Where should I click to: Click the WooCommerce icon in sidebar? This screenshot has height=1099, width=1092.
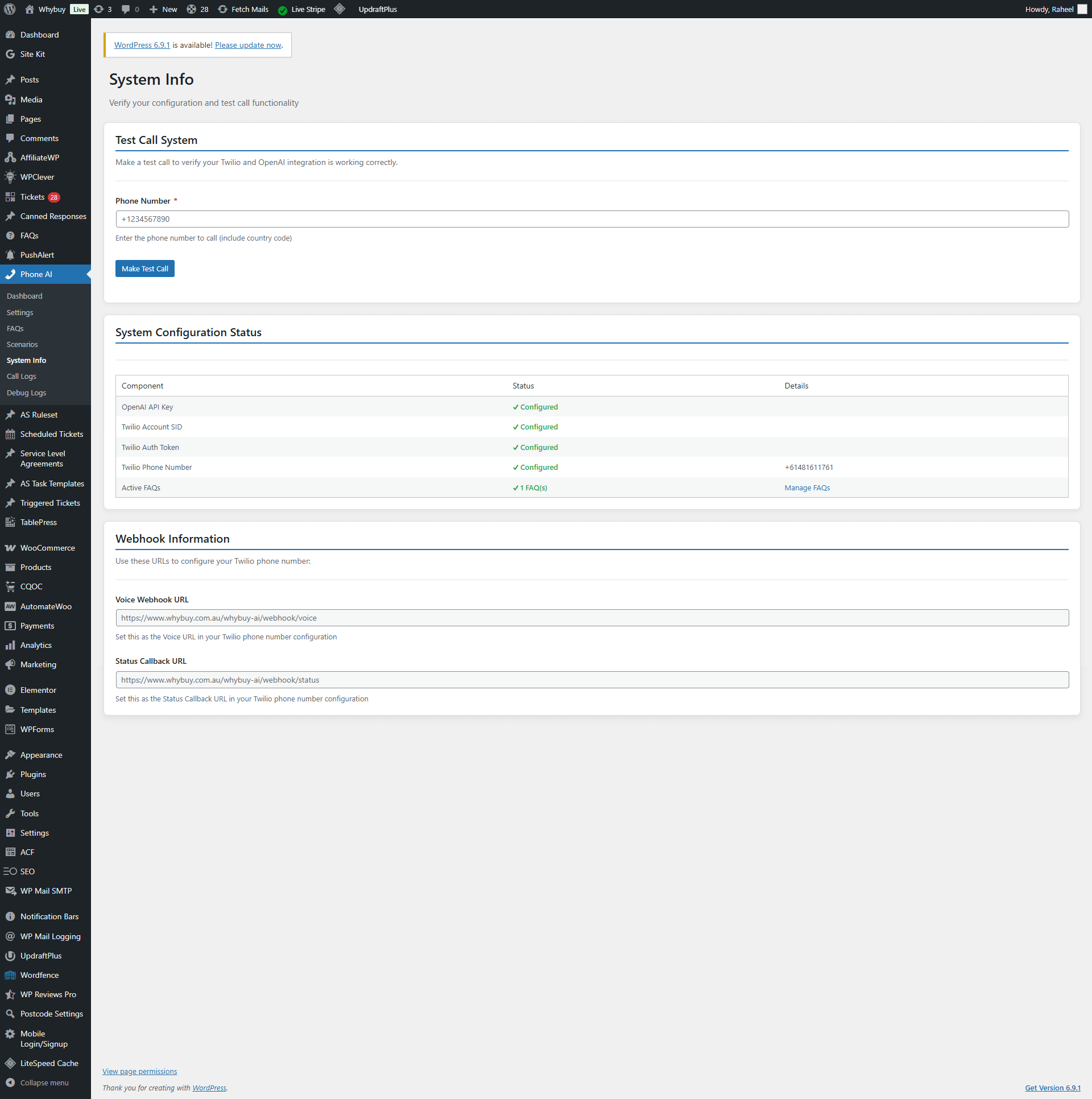10,548
